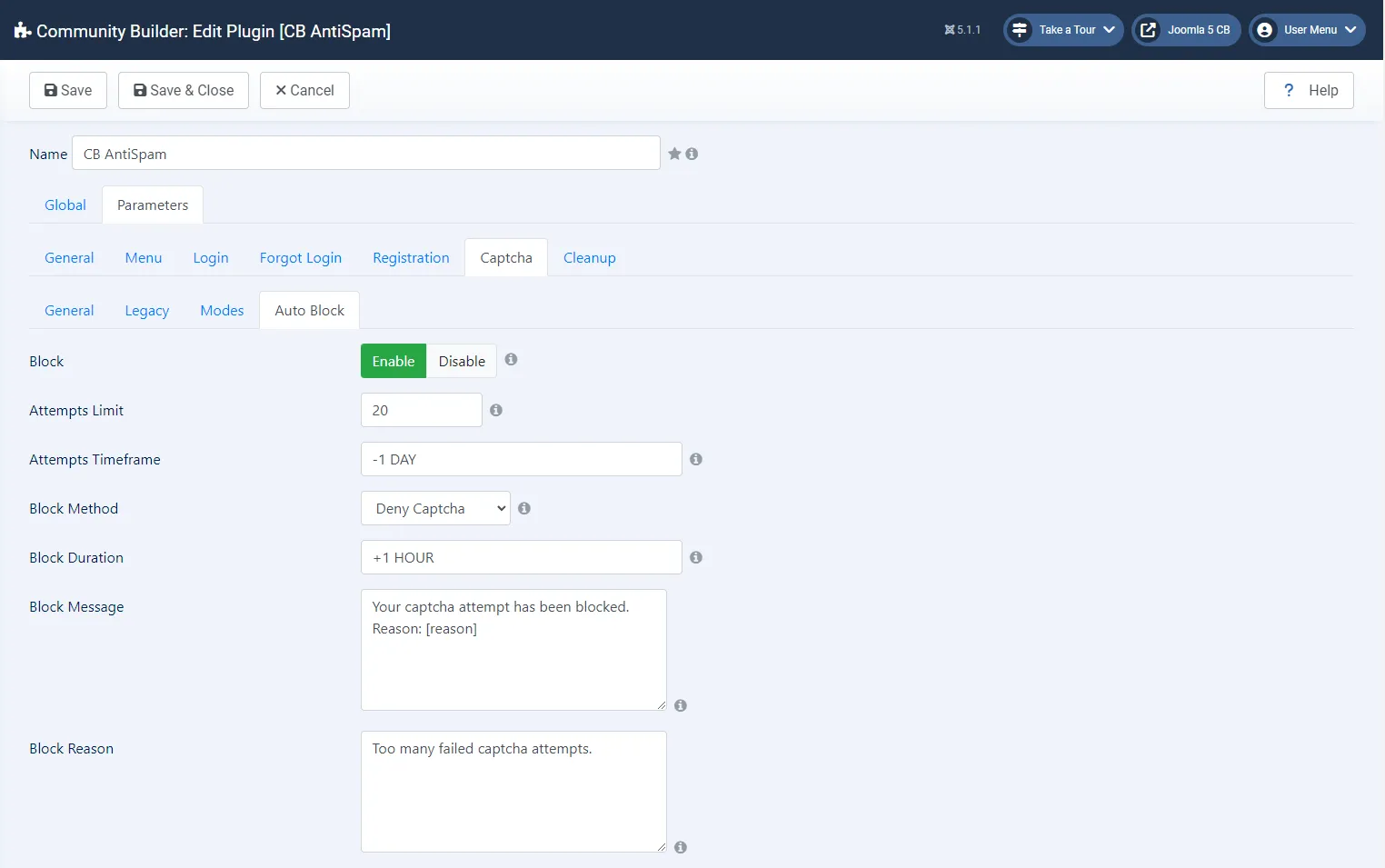This screenshot has width=1385, height=868.
Task: Click the Joomla 5 CB external link icon
Action: [1148, 30]
